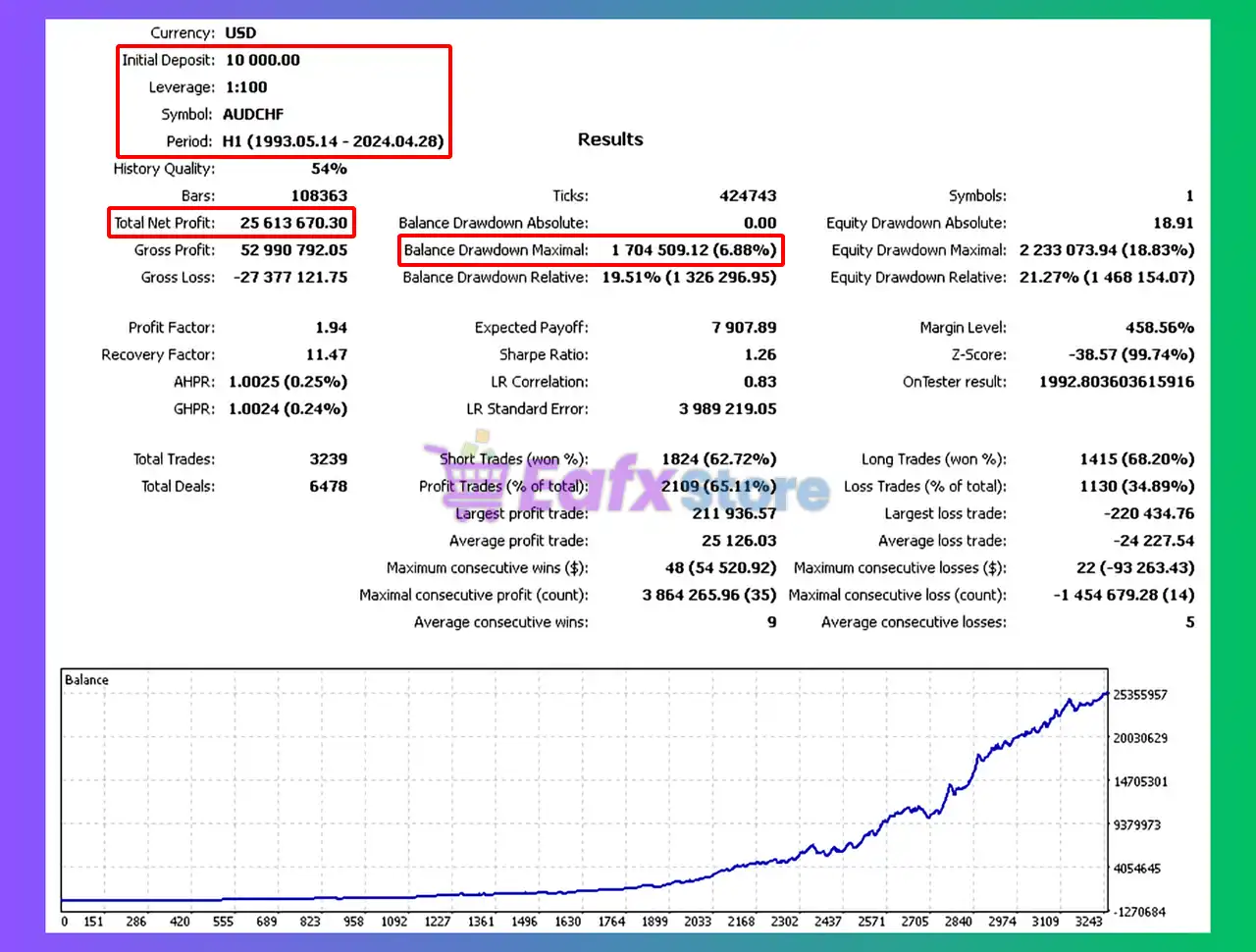Click the Leverage 1:100 value
The image size is (1256, 952).
(246, 87)
